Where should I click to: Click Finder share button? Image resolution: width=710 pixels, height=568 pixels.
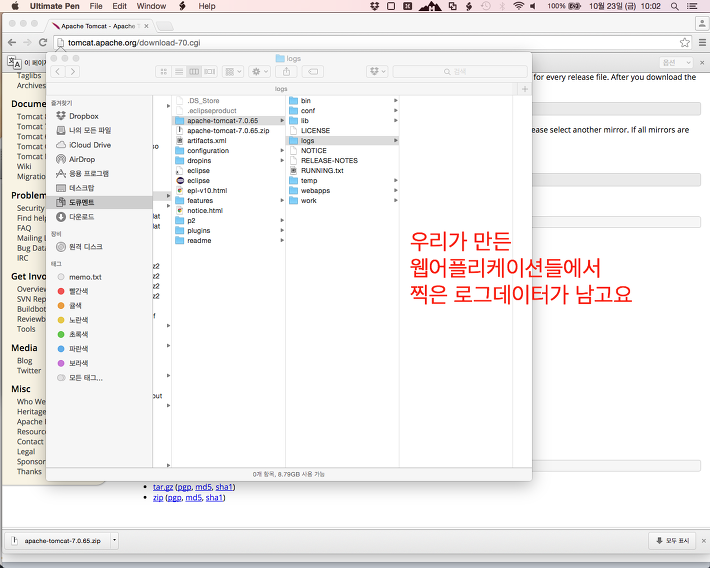tap(286, 72)
